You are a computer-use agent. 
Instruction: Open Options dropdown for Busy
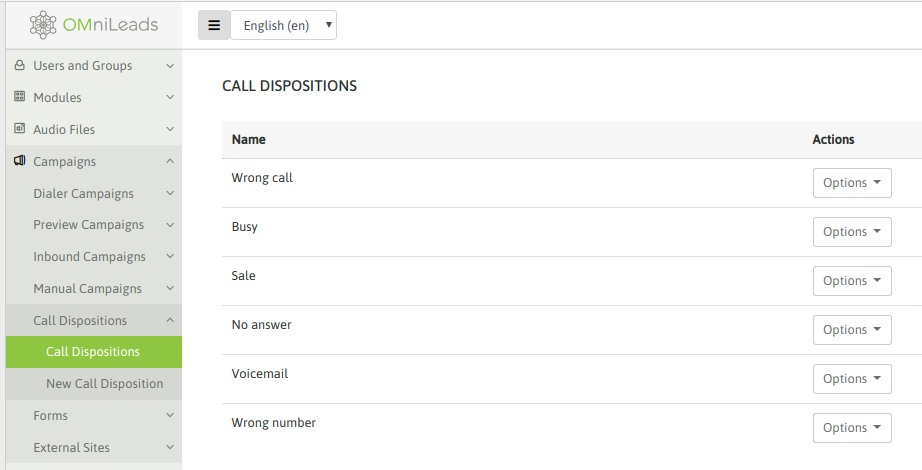(852, 232)
